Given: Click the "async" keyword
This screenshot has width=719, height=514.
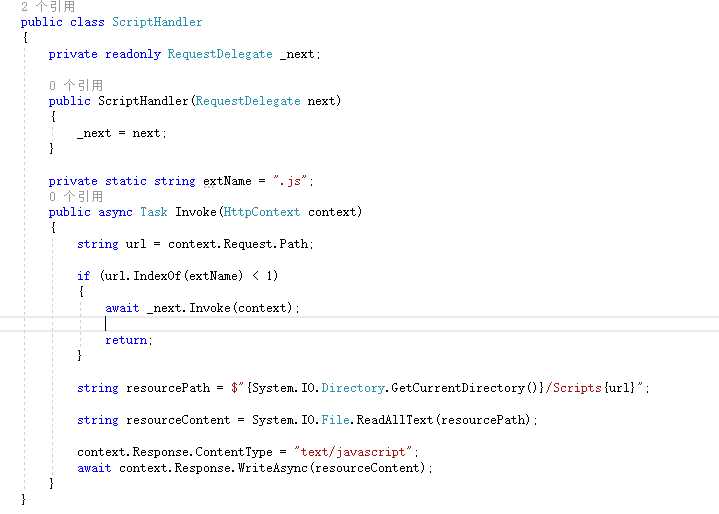Looking at the screenshot, I should [115, 212].
